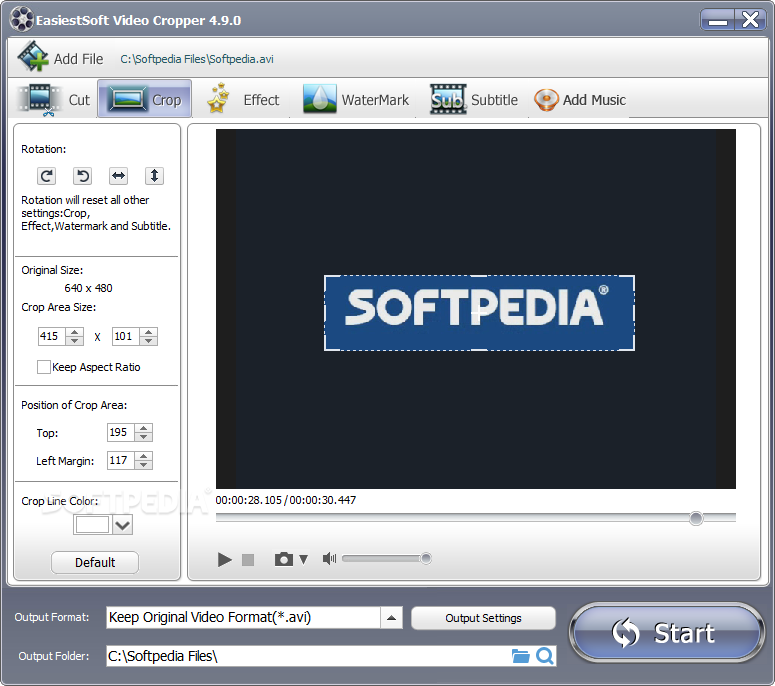Viewport: 775px width, 686px height.
Task: Click the Add File film icon
Action: coord(33,56)
